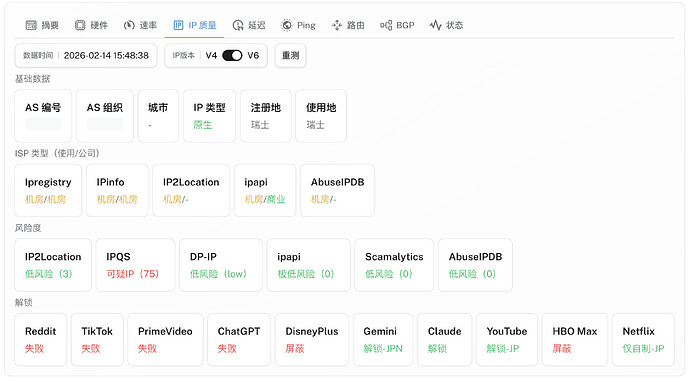Viewport: 690px width, 382px height.
Task: Click the ipapi 极低风险 (0) card
Action: (x=308, y=265)
